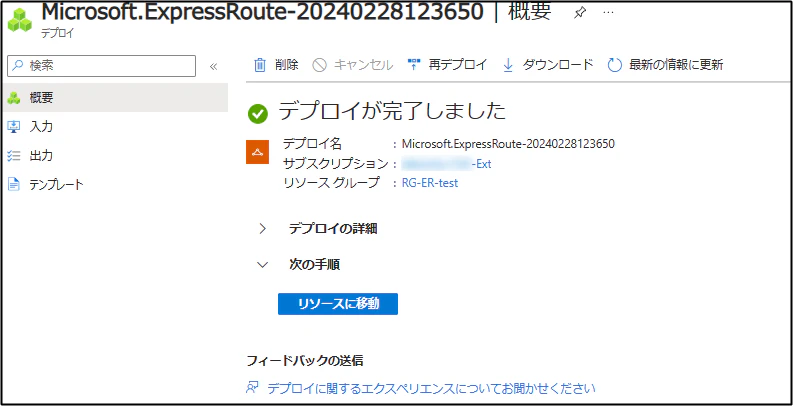
Task: Click the feedback person icon
Action: coord(252,388)
